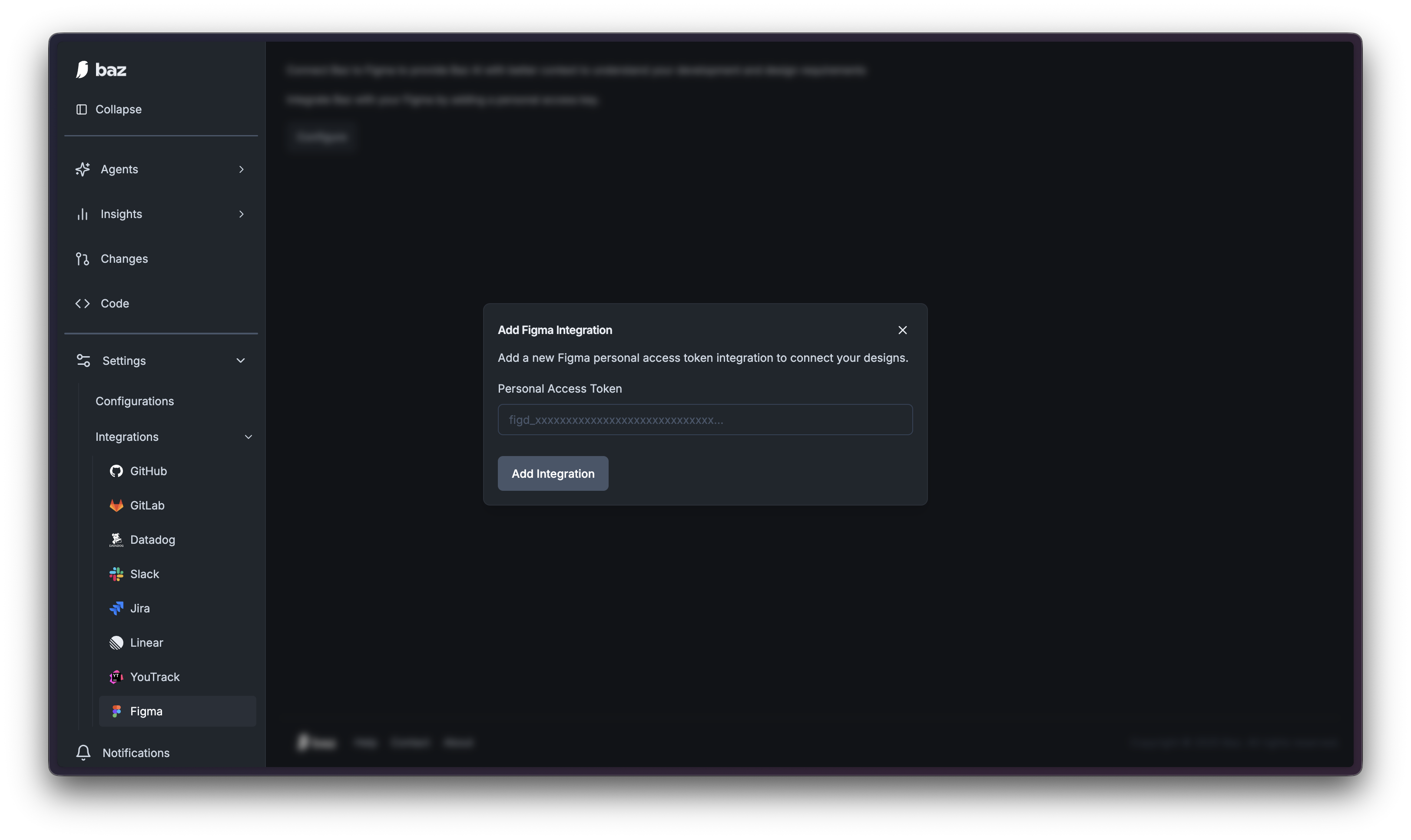Click the Jira logo icon

pyautogui.click(x=116, y=609)
